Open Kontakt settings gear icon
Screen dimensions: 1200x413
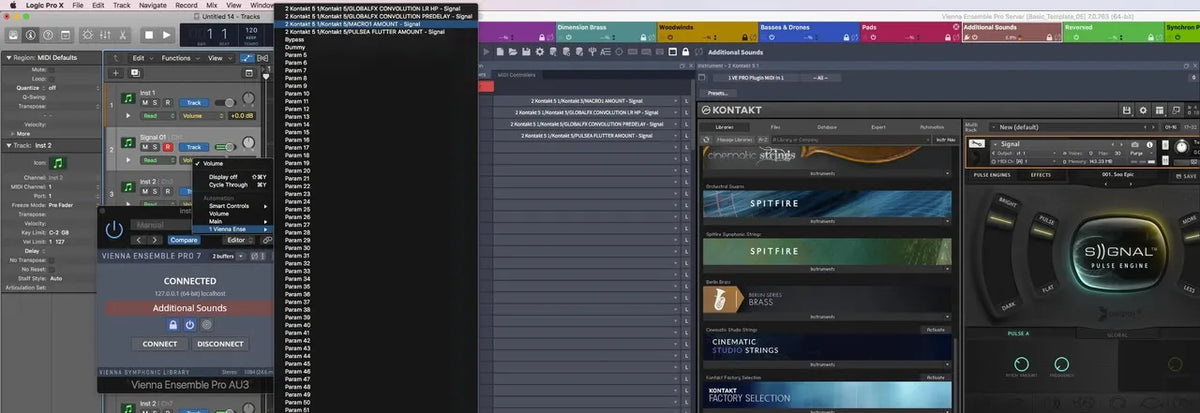[1144, 109]
